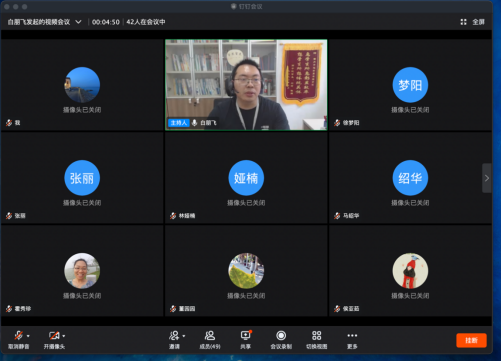Go to next page of participants

coord(487,178)
